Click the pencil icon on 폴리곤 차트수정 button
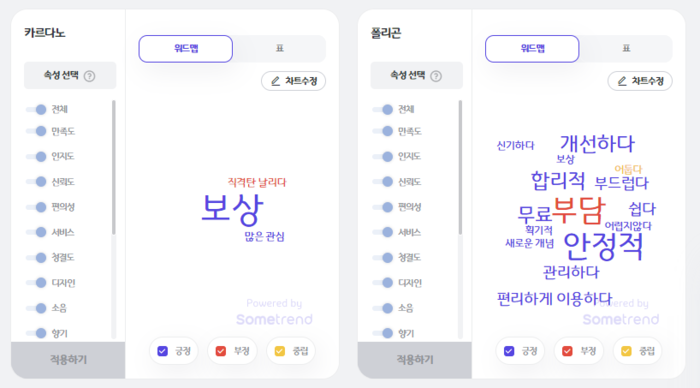Viewport: 700px width, 388px height. (622, 81)
